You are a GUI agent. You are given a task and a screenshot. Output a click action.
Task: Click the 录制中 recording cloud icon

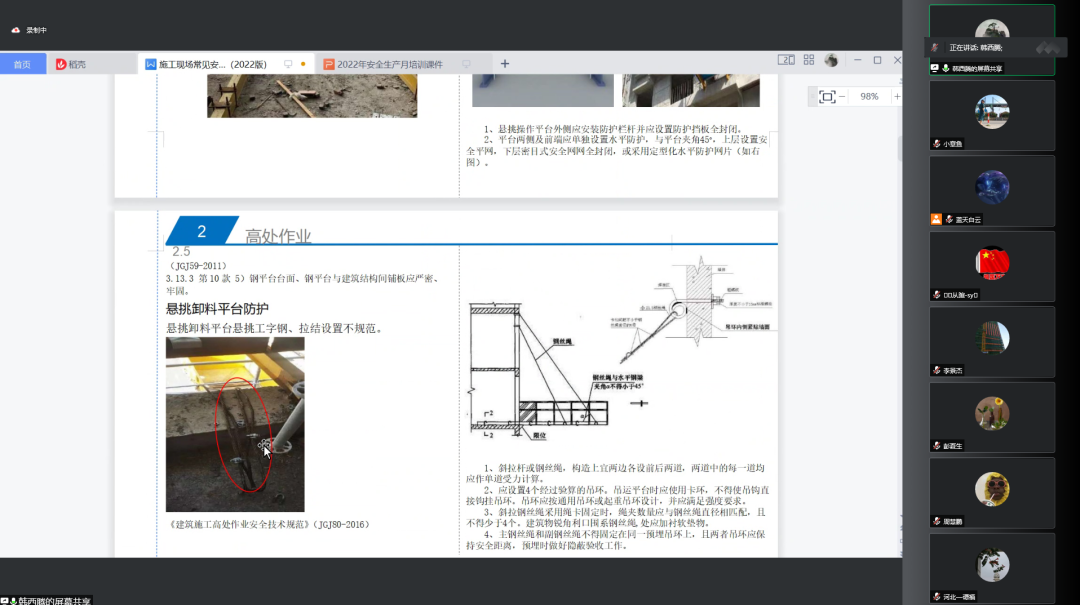point(16,30)
